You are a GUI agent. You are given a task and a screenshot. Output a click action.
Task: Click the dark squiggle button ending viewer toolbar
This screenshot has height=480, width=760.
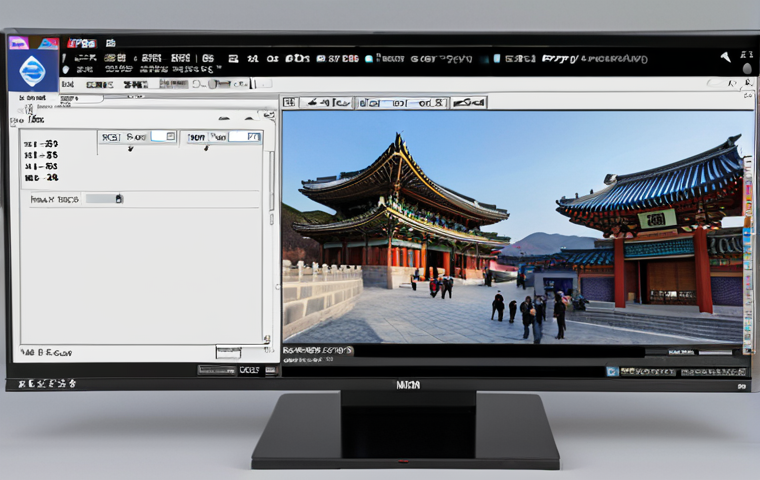[x=469, y=102]
